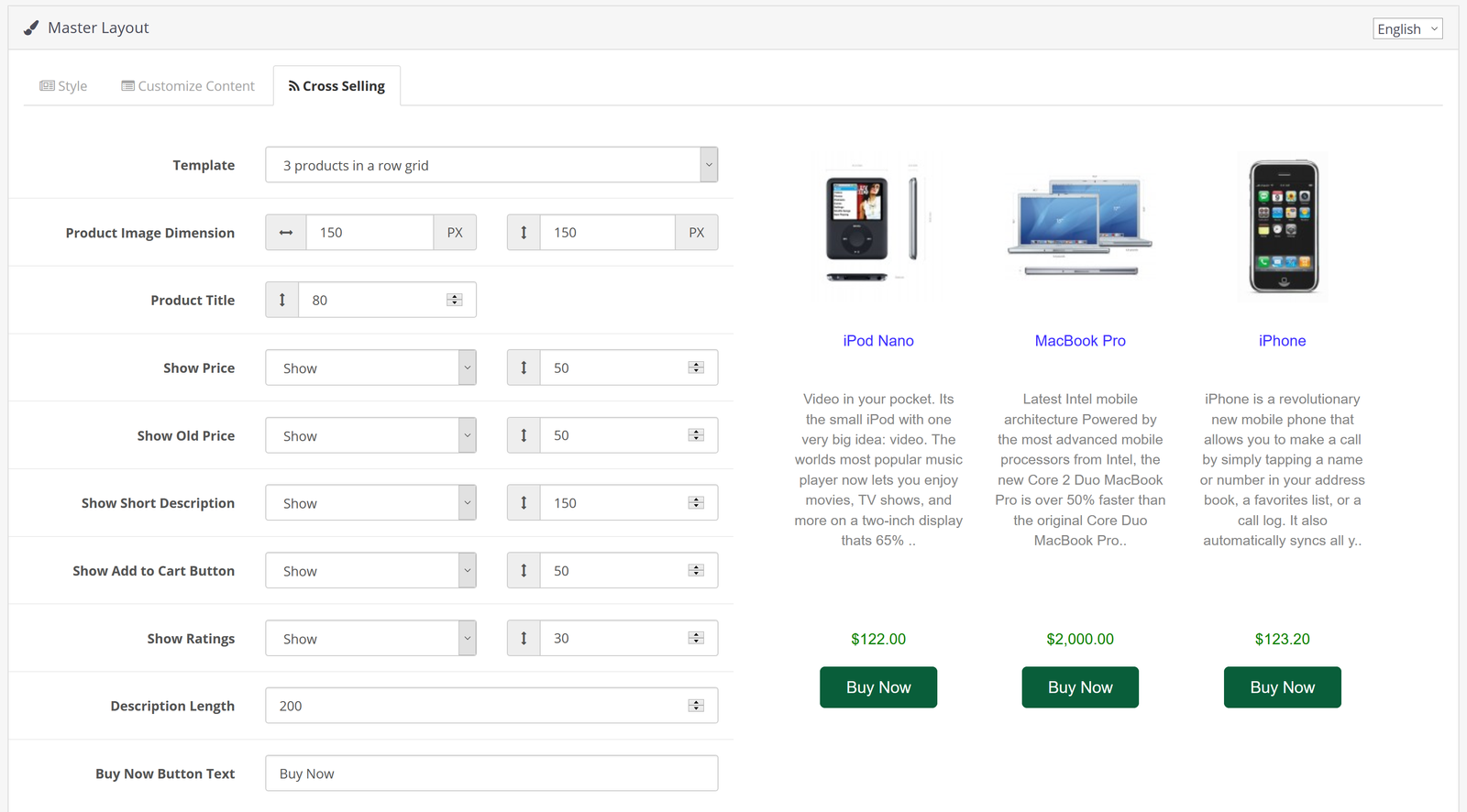Viewport: 1467px width, 812px height.
Task: Click the Short Description height field
Action: [x=629, y=502]
